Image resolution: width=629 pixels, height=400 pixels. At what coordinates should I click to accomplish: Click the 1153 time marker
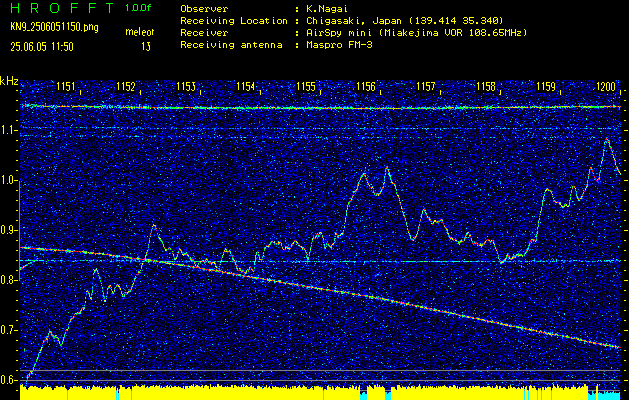(x=186, y=86)
